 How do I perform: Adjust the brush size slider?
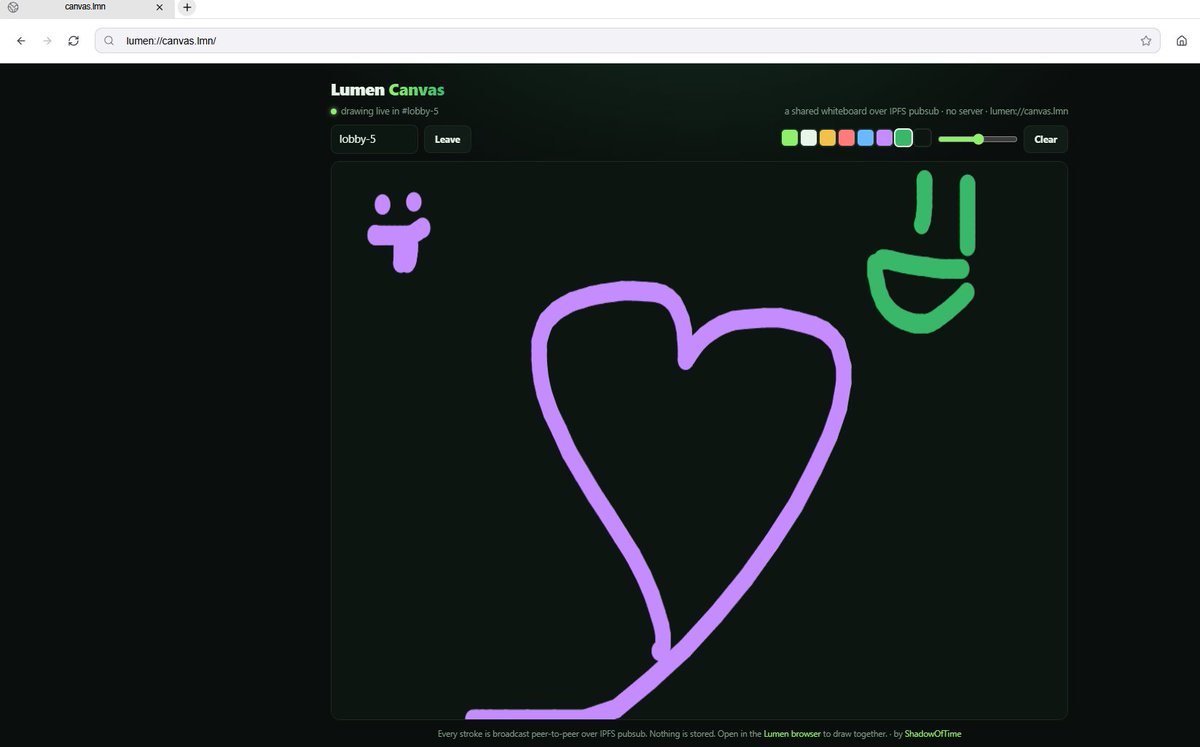click(978, 139)
